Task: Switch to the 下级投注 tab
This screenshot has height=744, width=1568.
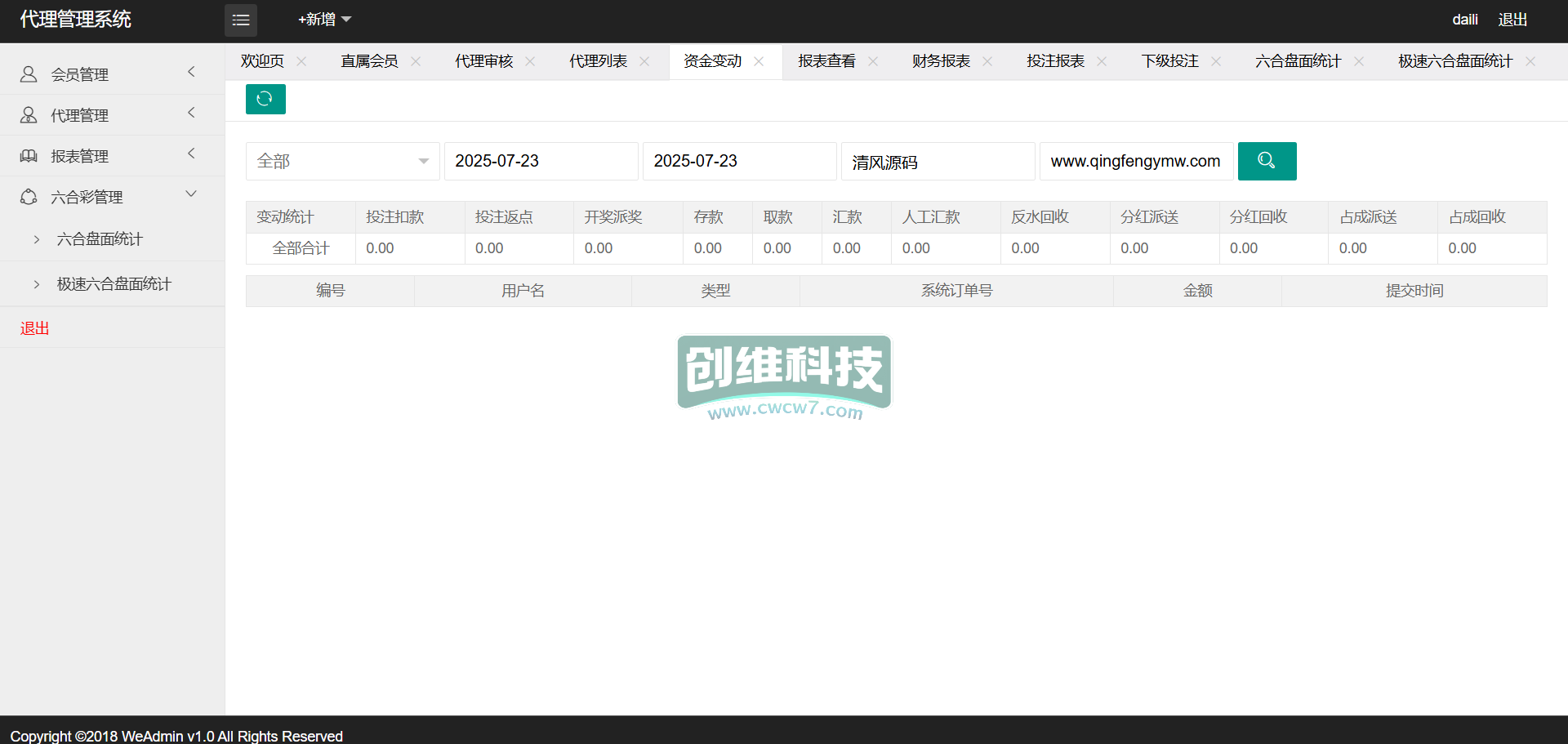Action: tap(1169, 61)
